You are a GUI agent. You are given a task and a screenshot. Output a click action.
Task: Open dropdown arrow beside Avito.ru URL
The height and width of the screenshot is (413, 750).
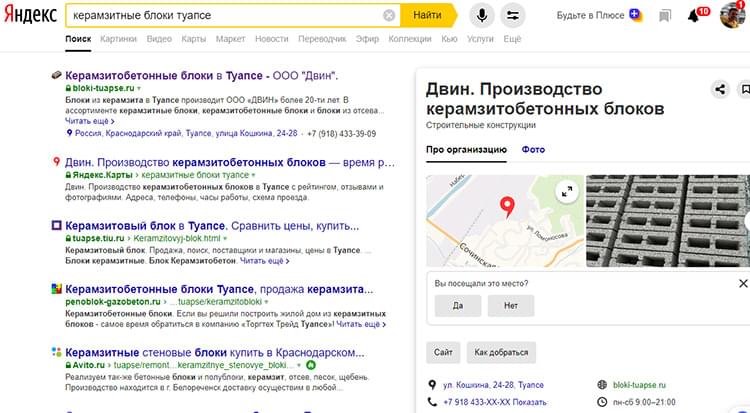(299, 365)
